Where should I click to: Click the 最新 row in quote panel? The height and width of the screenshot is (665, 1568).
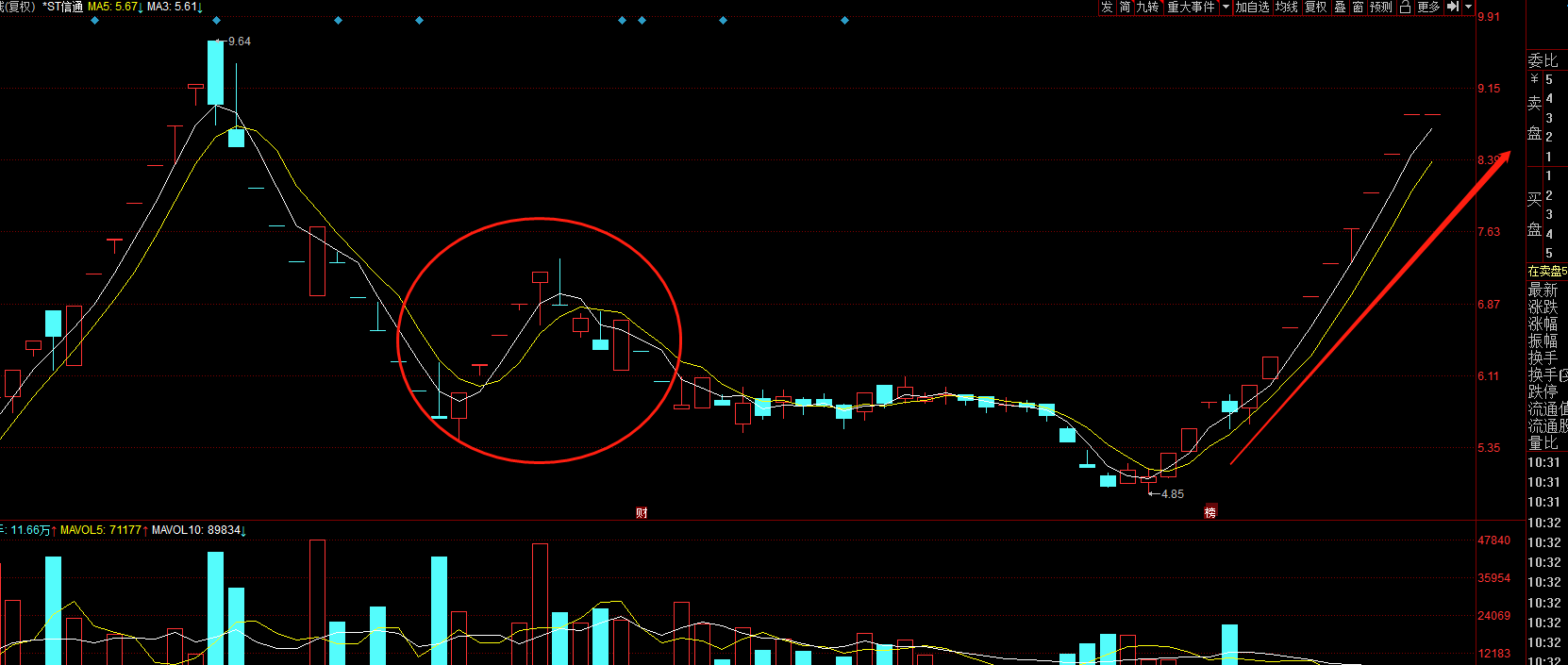tap(1543, 290)
